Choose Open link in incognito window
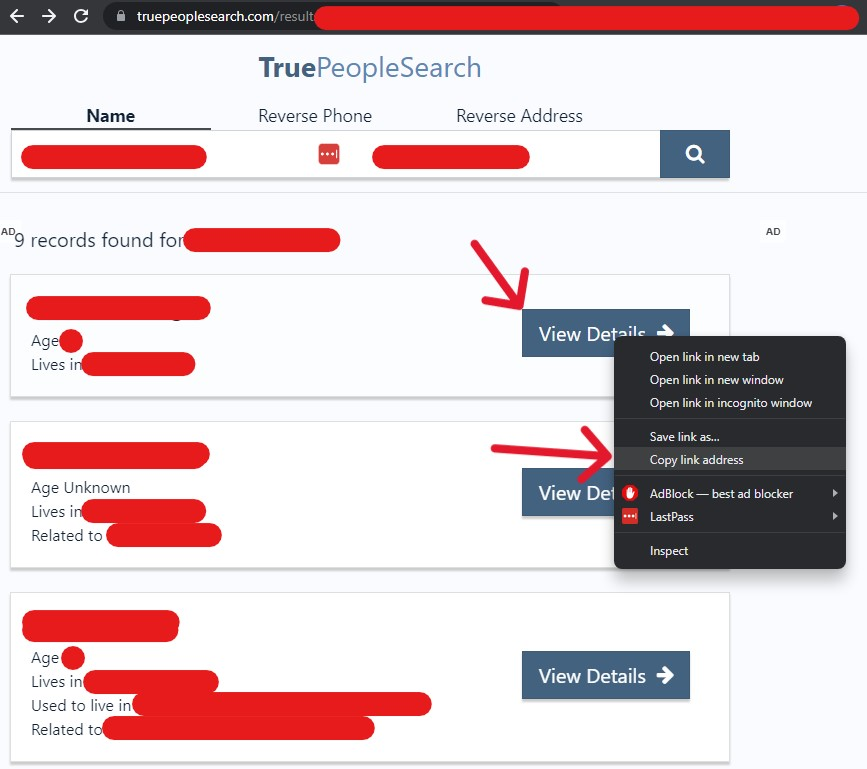 pos(730,403)
